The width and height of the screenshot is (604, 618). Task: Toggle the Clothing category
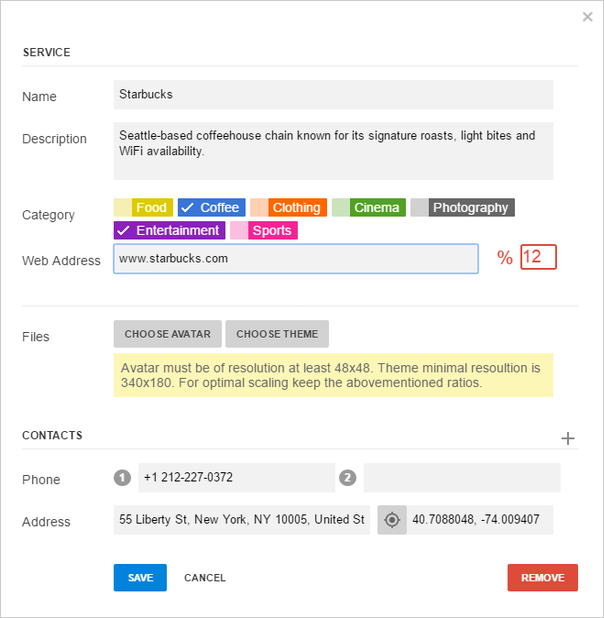[x=289, y=207]
